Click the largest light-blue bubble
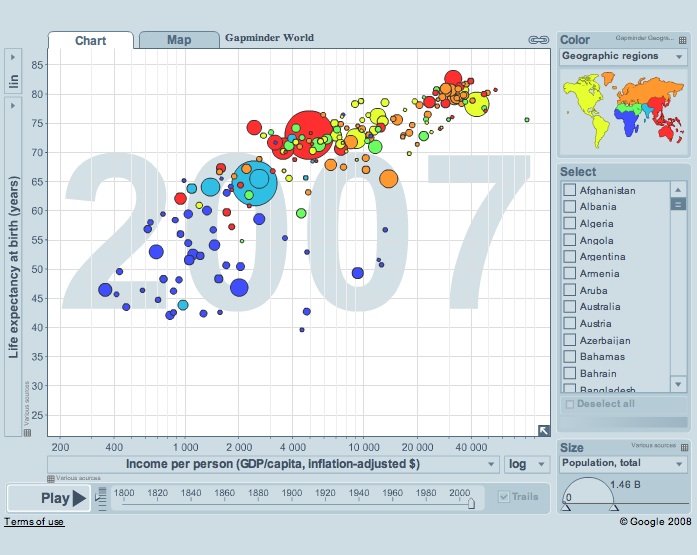Screen dimensions: 697x555 click(255, 183)
